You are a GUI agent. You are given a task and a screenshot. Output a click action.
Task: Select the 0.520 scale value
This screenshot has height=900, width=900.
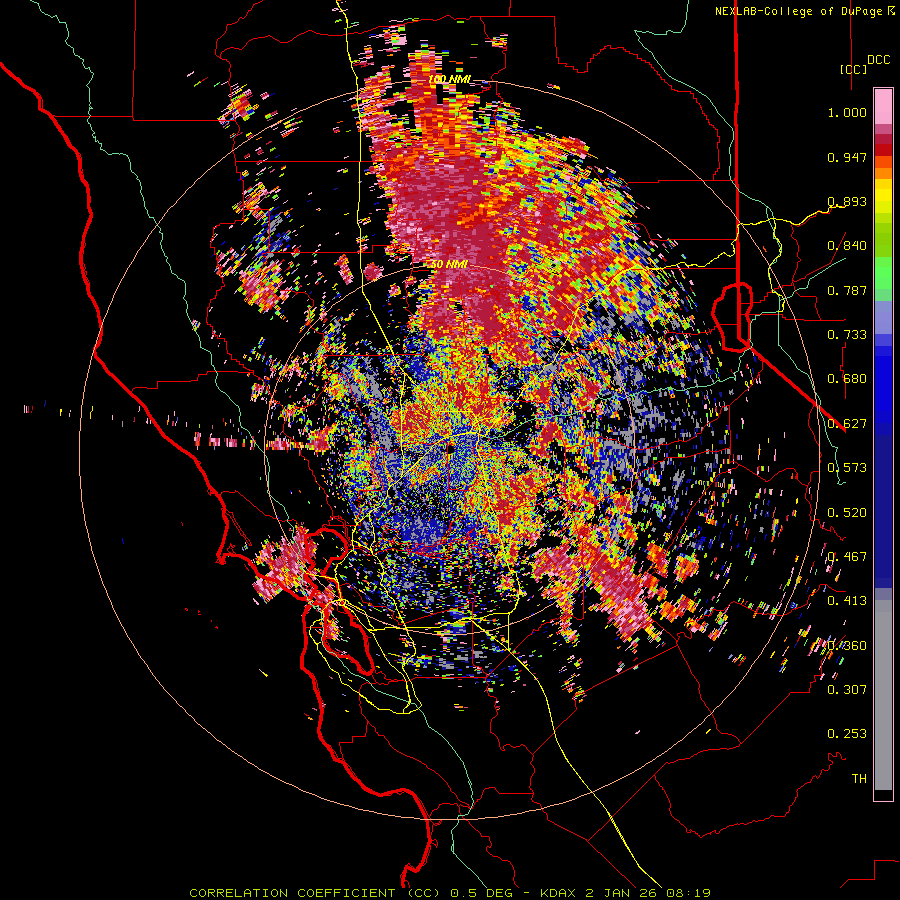click(x=847, y=513)
